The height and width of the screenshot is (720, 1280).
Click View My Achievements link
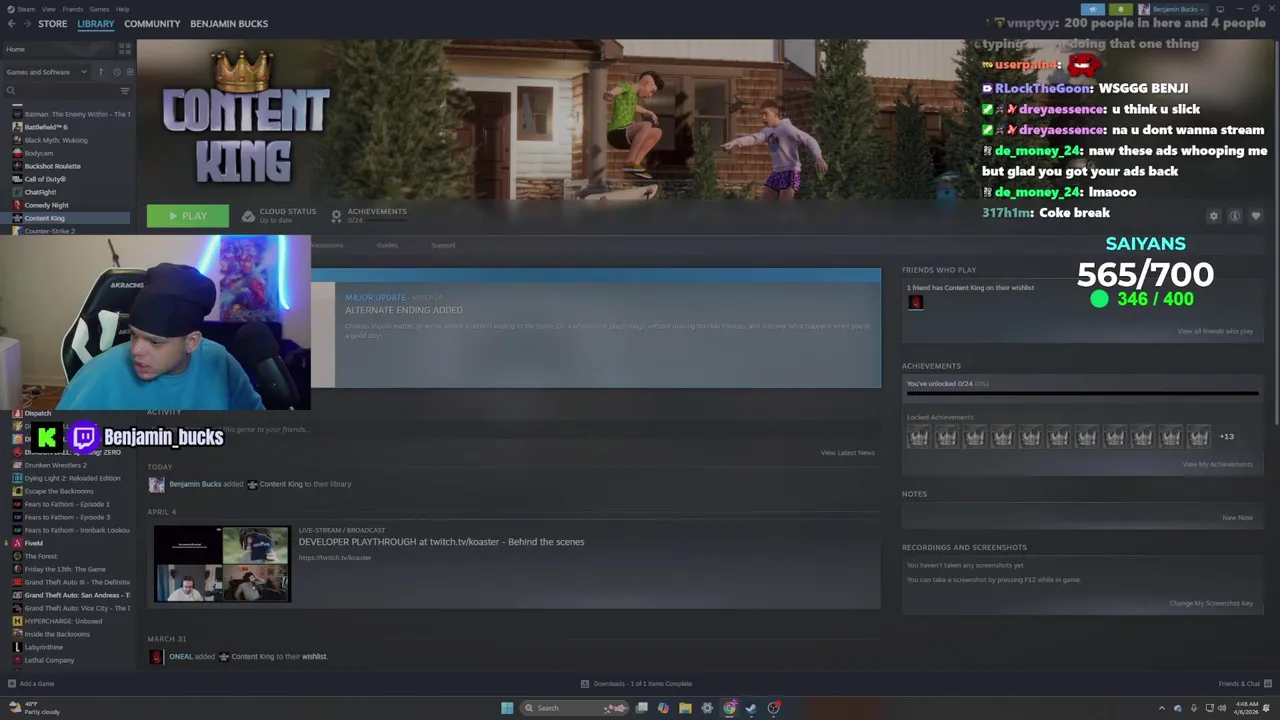pyautogui.click(x=1217, y=464)
